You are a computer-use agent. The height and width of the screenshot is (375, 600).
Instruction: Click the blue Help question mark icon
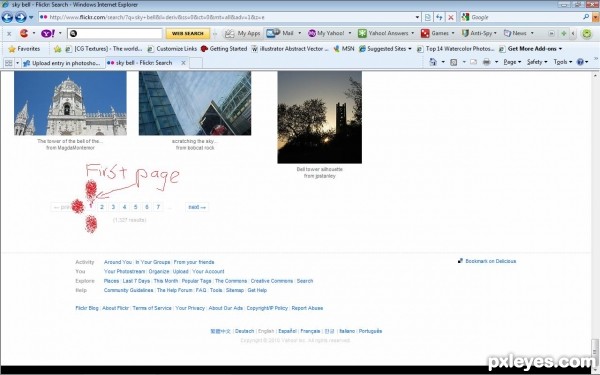pos(580,62)
